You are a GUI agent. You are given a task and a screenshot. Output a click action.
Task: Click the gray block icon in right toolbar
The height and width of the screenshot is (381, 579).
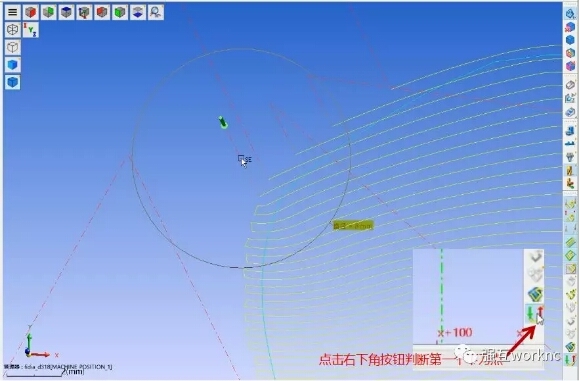click(570, 85)
